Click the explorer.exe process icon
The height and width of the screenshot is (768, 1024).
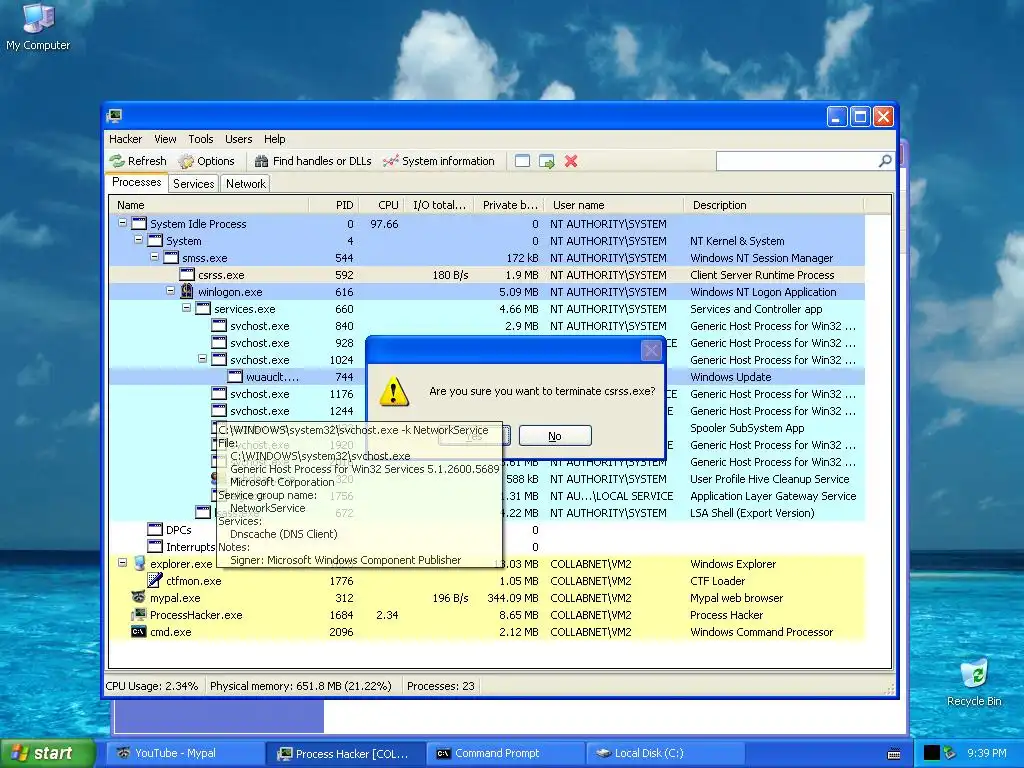139,563
